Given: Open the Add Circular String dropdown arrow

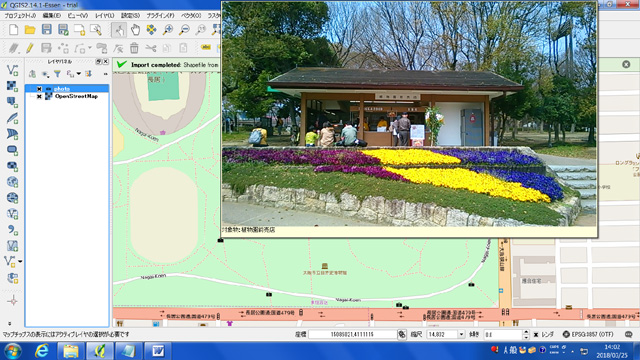Looking at the screenshot, I should pyautogui.click(x=89, y=48).
